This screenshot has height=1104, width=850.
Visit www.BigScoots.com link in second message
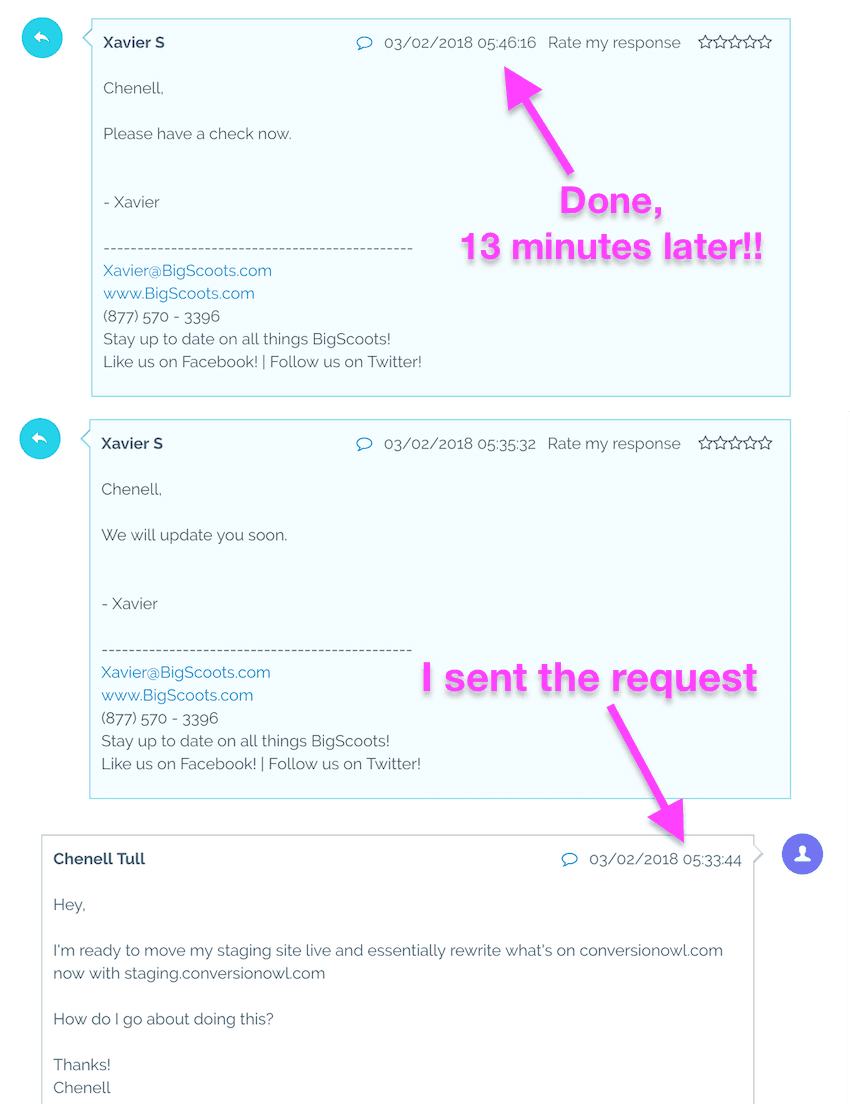pyautogui.click(x=177, y=696)
